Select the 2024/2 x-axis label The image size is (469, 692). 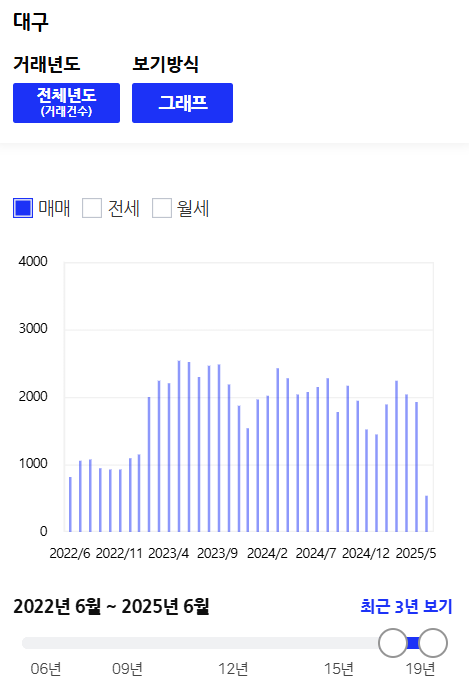point(267,553)
